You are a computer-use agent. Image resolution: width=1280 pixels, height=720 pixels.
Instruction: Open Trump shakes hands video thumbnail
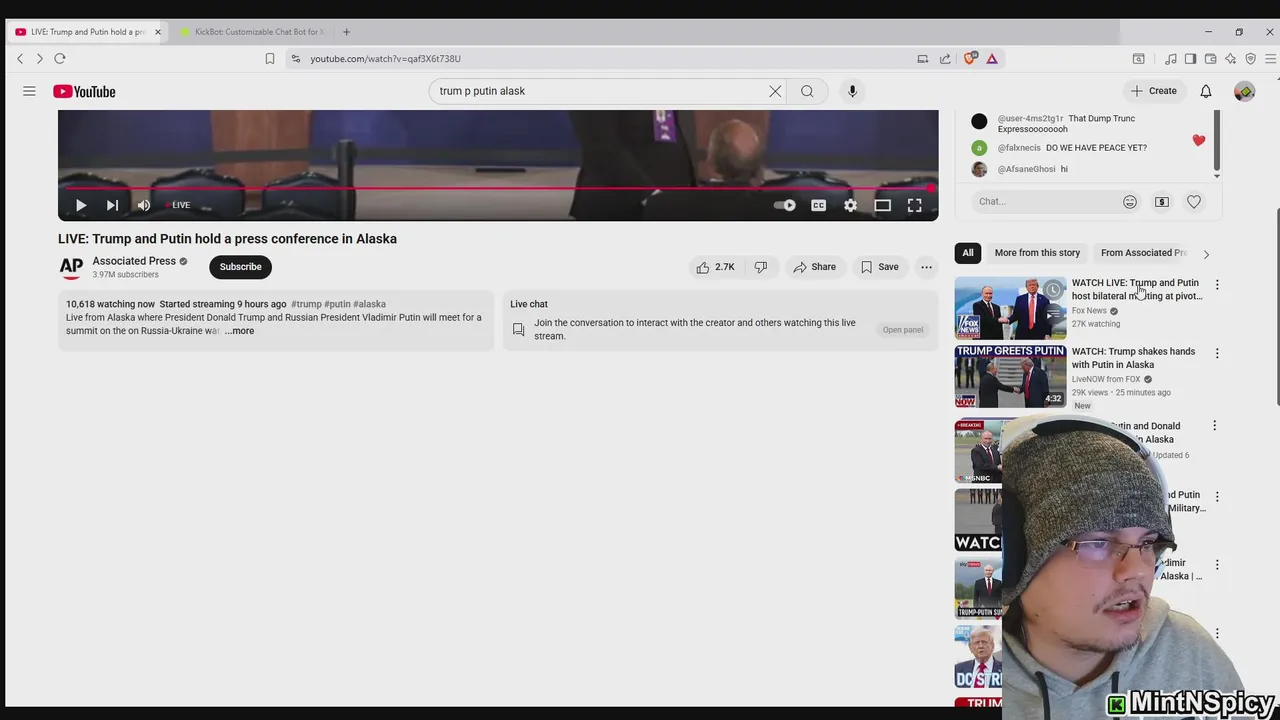tap(1010, 376)
